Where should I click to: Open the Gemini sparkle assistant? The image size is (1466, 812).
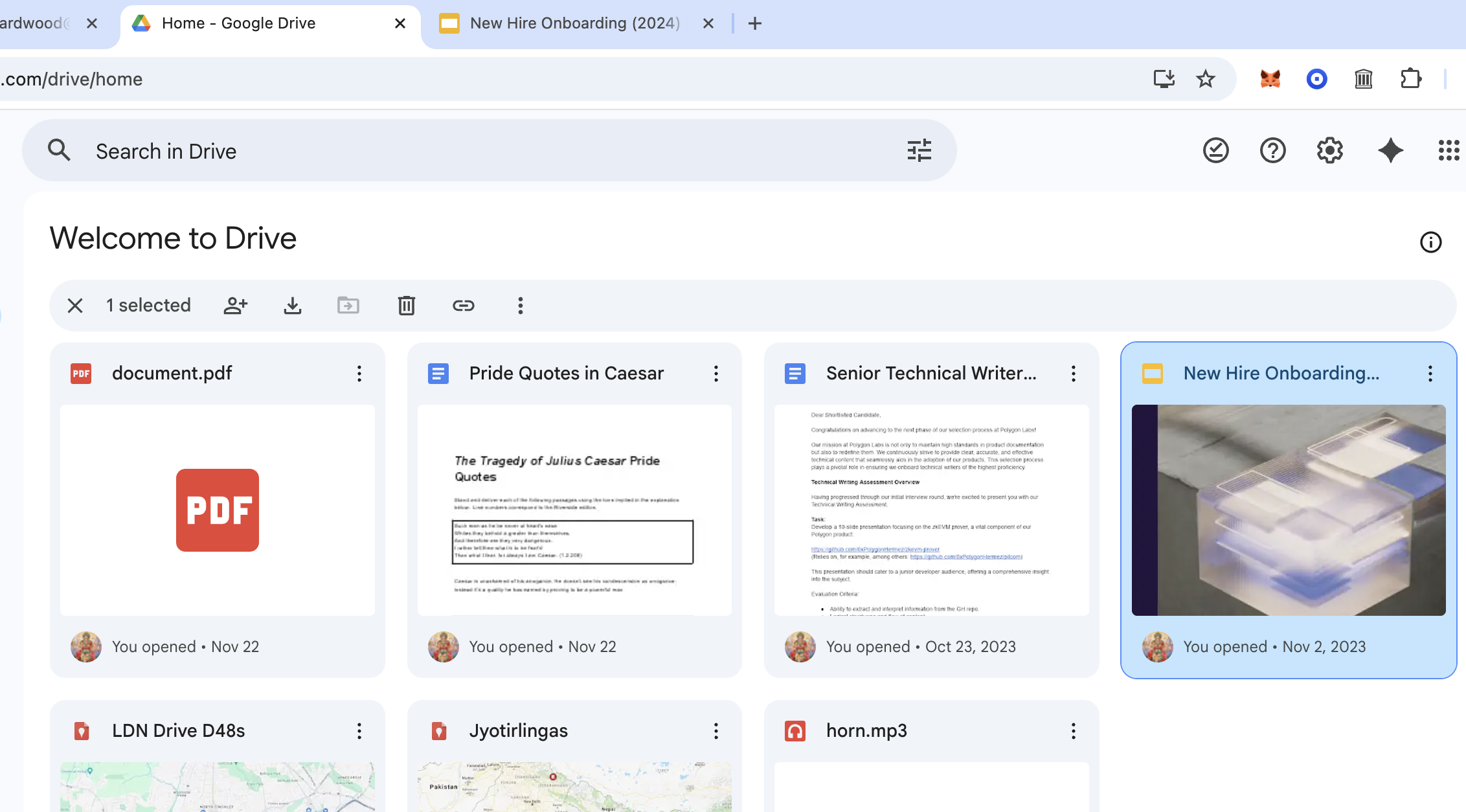(1390, 150)
